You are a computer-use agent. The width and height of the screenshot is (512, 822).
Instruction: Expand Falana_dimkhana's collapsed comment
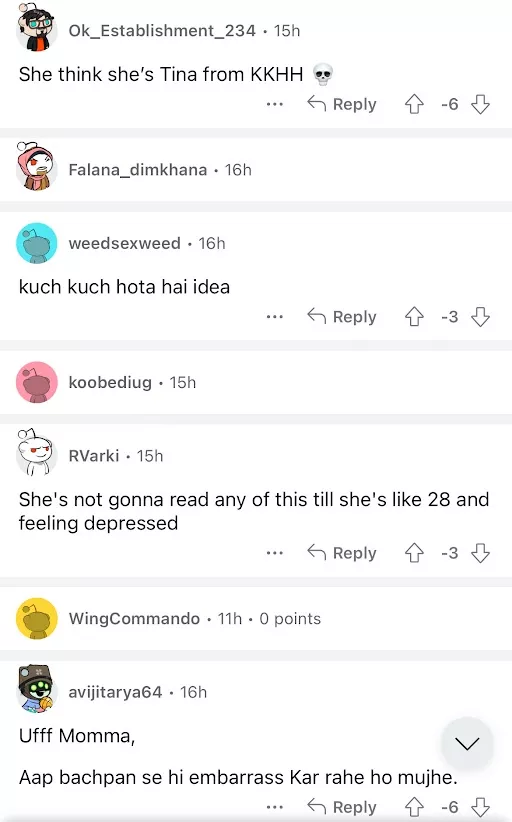point(256,170)
